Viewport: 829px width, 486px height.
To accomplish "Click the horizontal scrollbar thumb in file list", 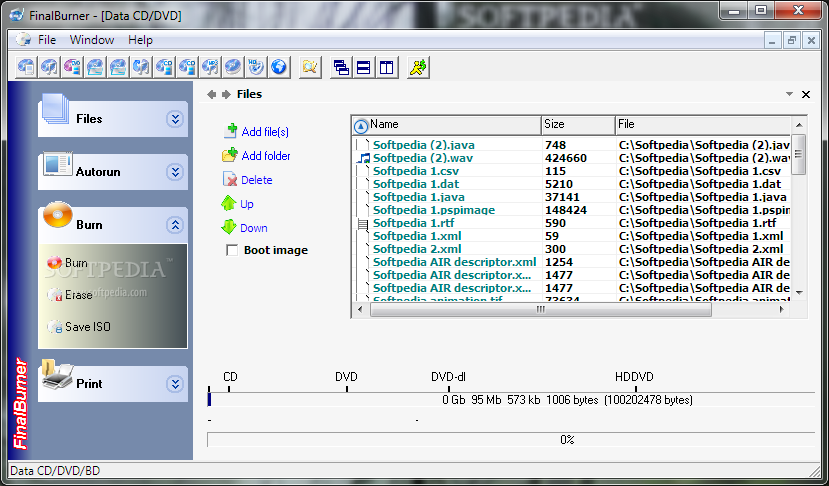I will pos(540,309).
